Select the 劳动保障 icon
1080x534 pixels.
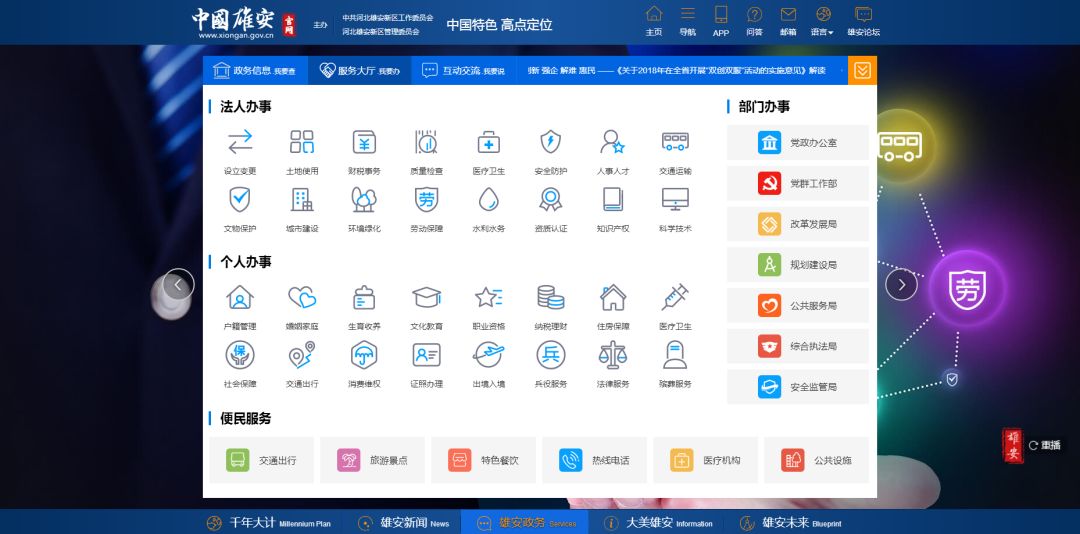426,199
